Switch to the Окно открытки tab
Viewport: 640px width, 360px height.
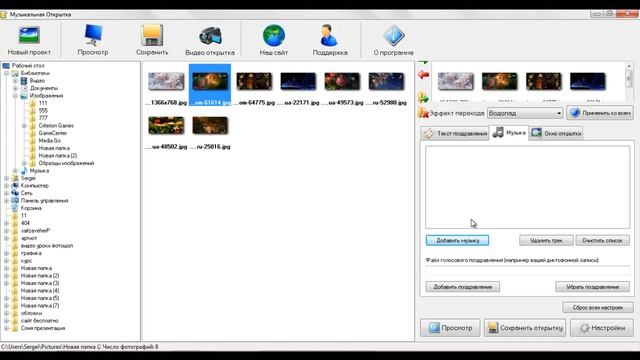pyautogui.click(x=556, y=133)
